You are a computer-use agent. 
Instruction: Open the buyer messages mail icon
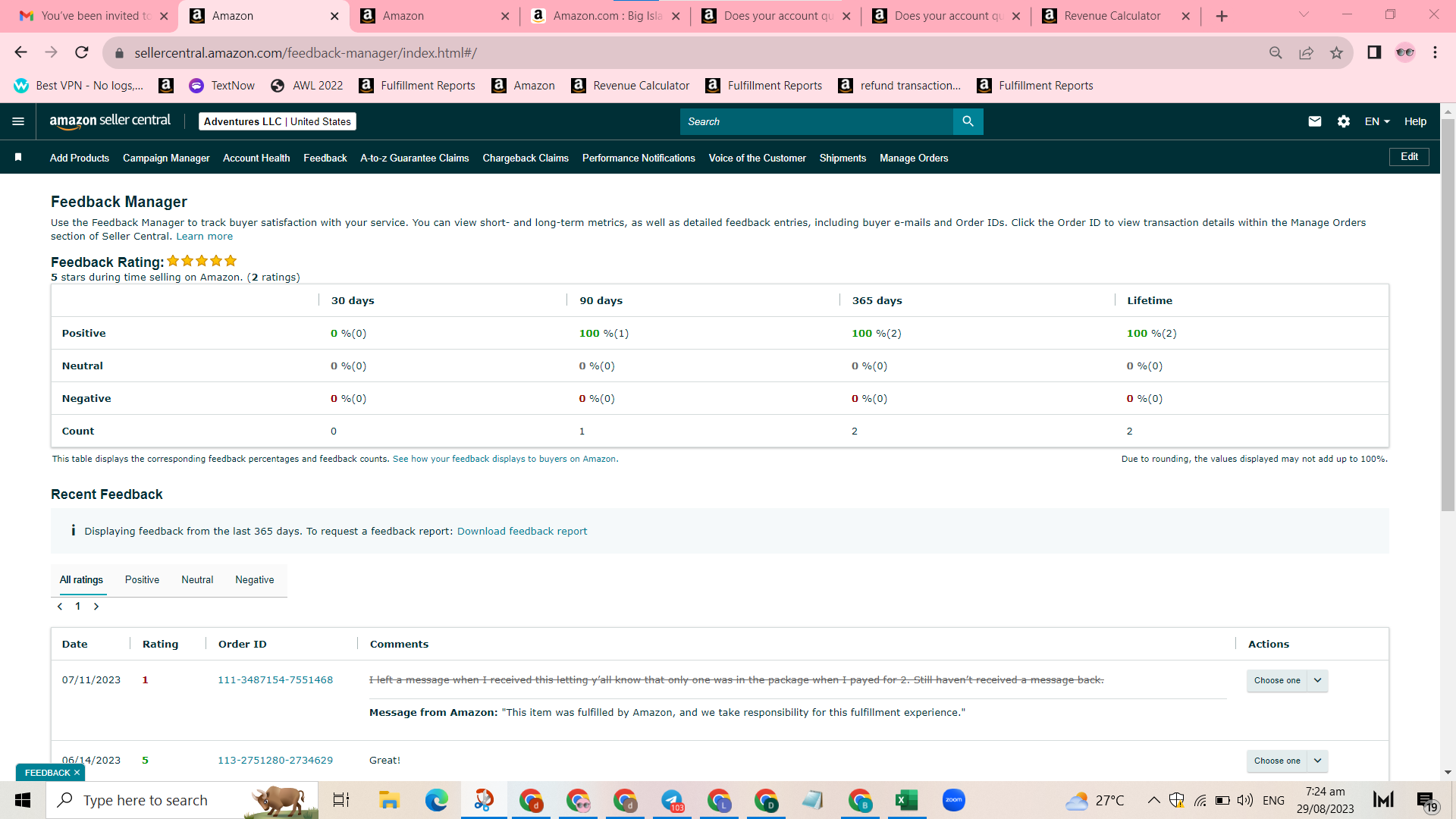[x=1315, y=121]
